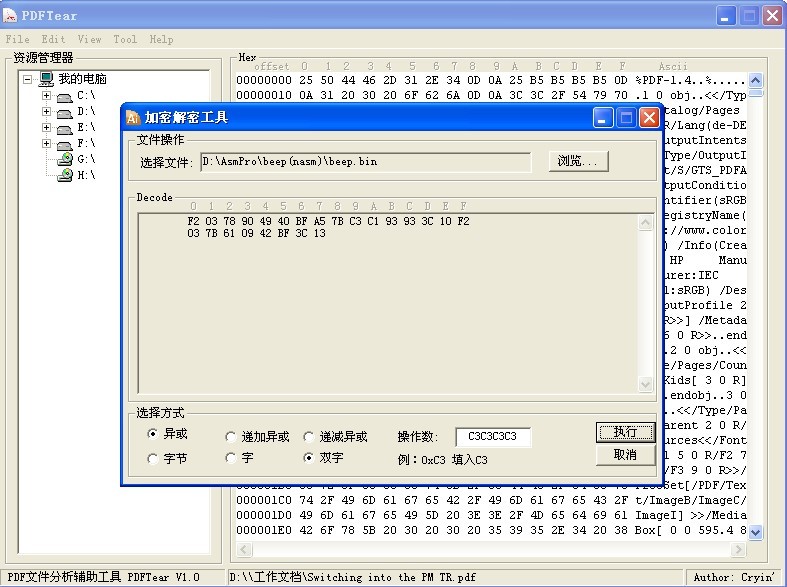The height and width of the screenshot is (587, 787).
Task: Click the PDFTear title bar icon
Action: coord(12,15)
